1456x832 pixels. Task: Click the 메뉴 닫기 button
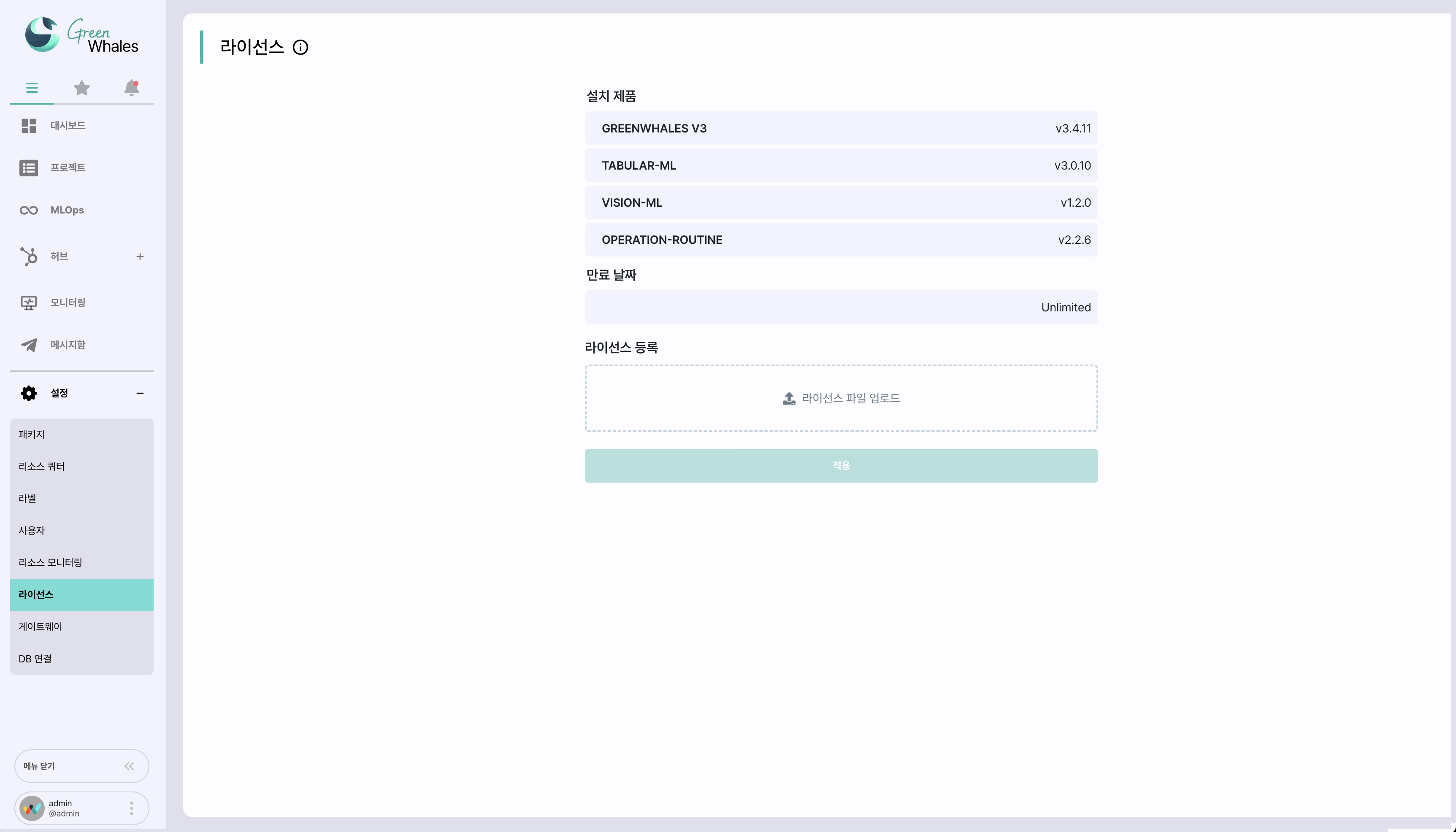pyautogui.click(x=82, y=766)
